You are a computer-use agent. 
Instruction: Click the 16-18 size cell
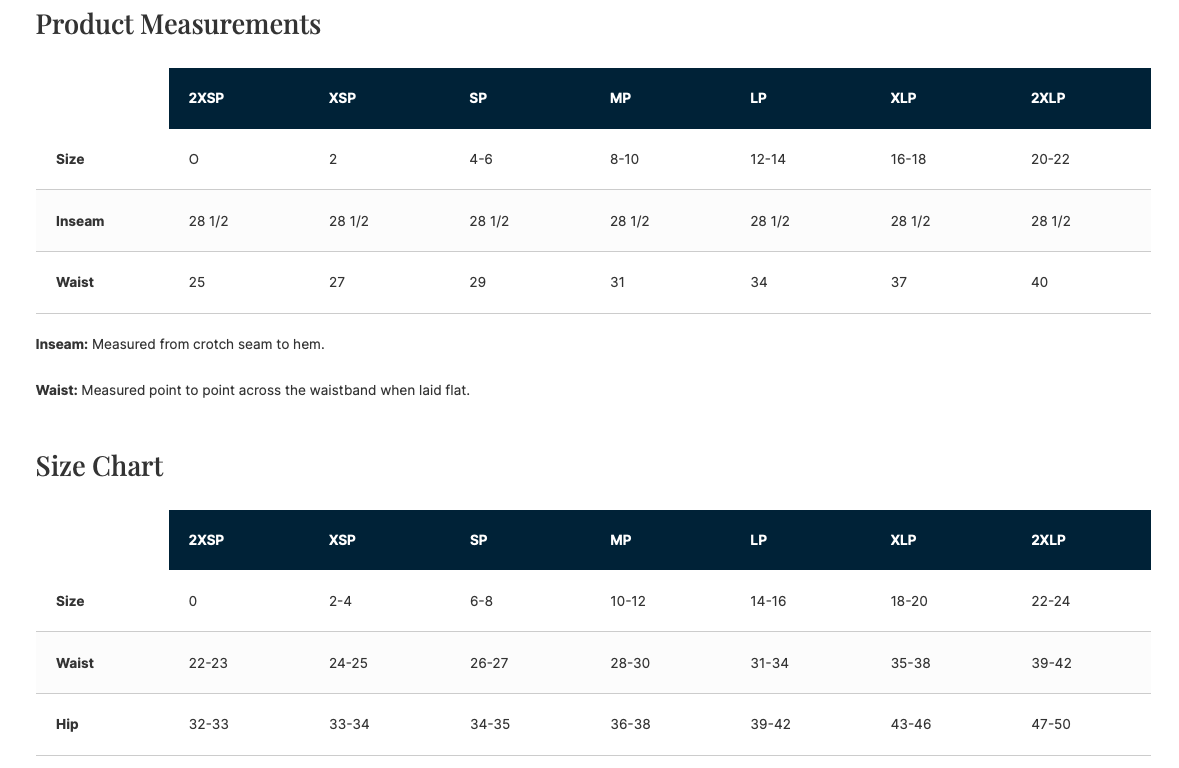[x=909, y=159]
